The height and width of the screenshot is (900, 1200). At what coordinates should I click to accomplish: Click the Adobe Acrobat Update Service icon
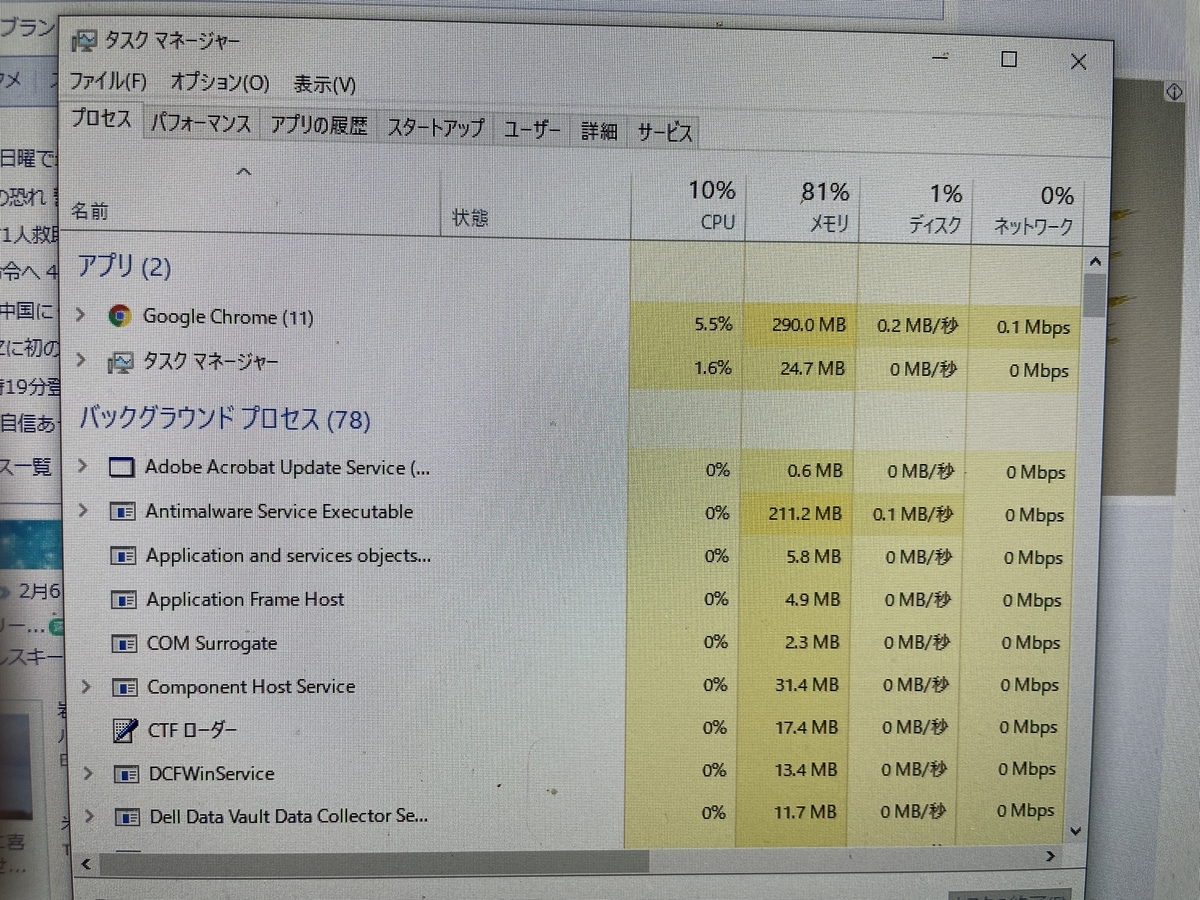coord(121,468)
